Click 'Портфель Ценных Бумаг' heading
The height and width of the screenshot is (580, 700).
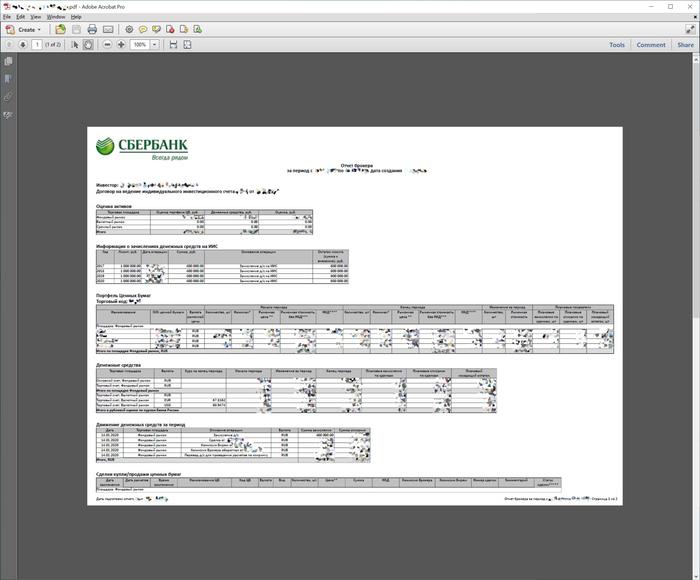click(124, 296)
